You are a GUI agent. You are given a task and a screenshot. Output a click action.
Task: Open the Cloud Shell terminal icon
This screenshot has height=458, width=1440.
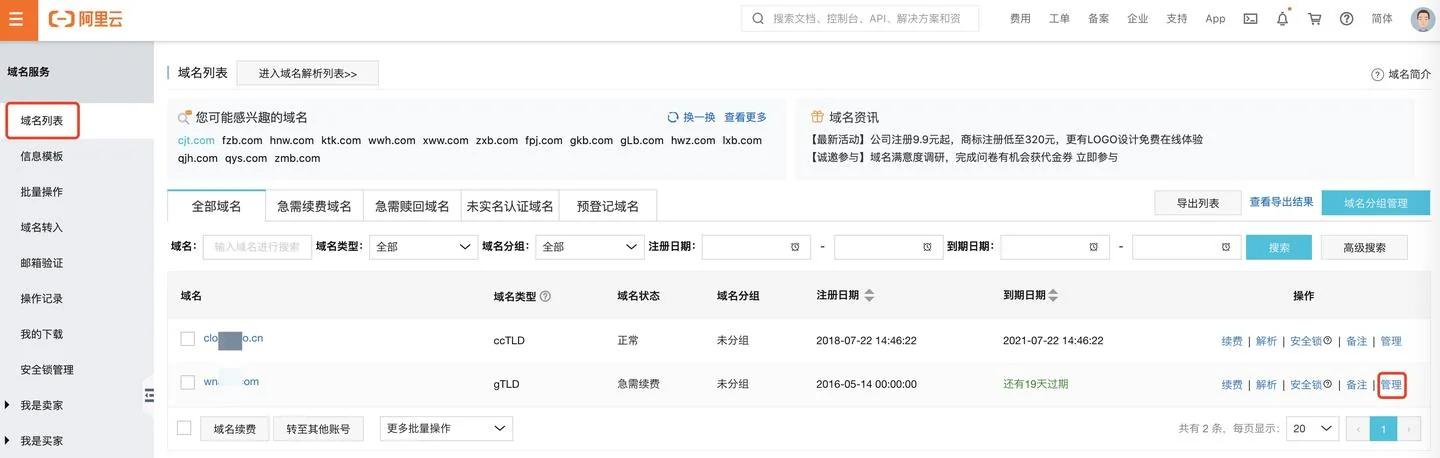click(1250, 19)
